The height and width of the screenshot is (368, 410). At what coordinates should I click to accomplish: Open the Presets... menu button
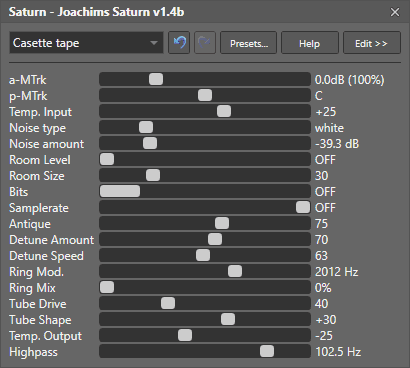tap(249, 43)
